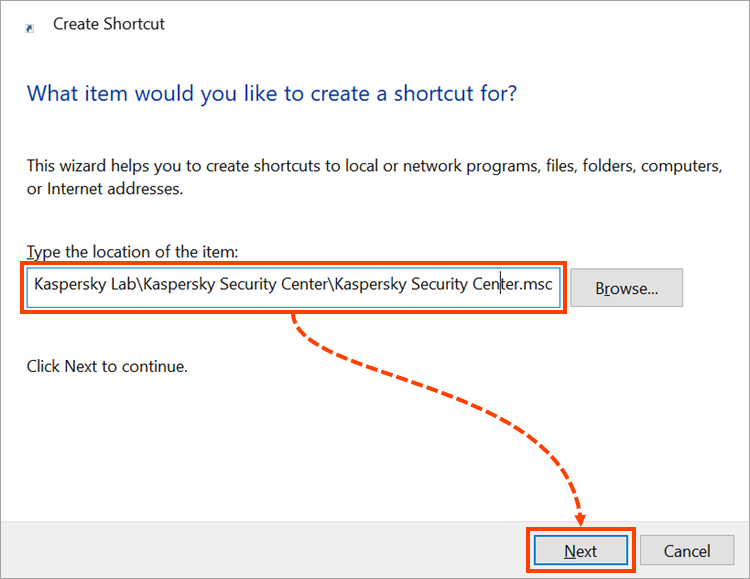
Task: Cancel the Create Shortcut wizard
Action: click(687, 551)
